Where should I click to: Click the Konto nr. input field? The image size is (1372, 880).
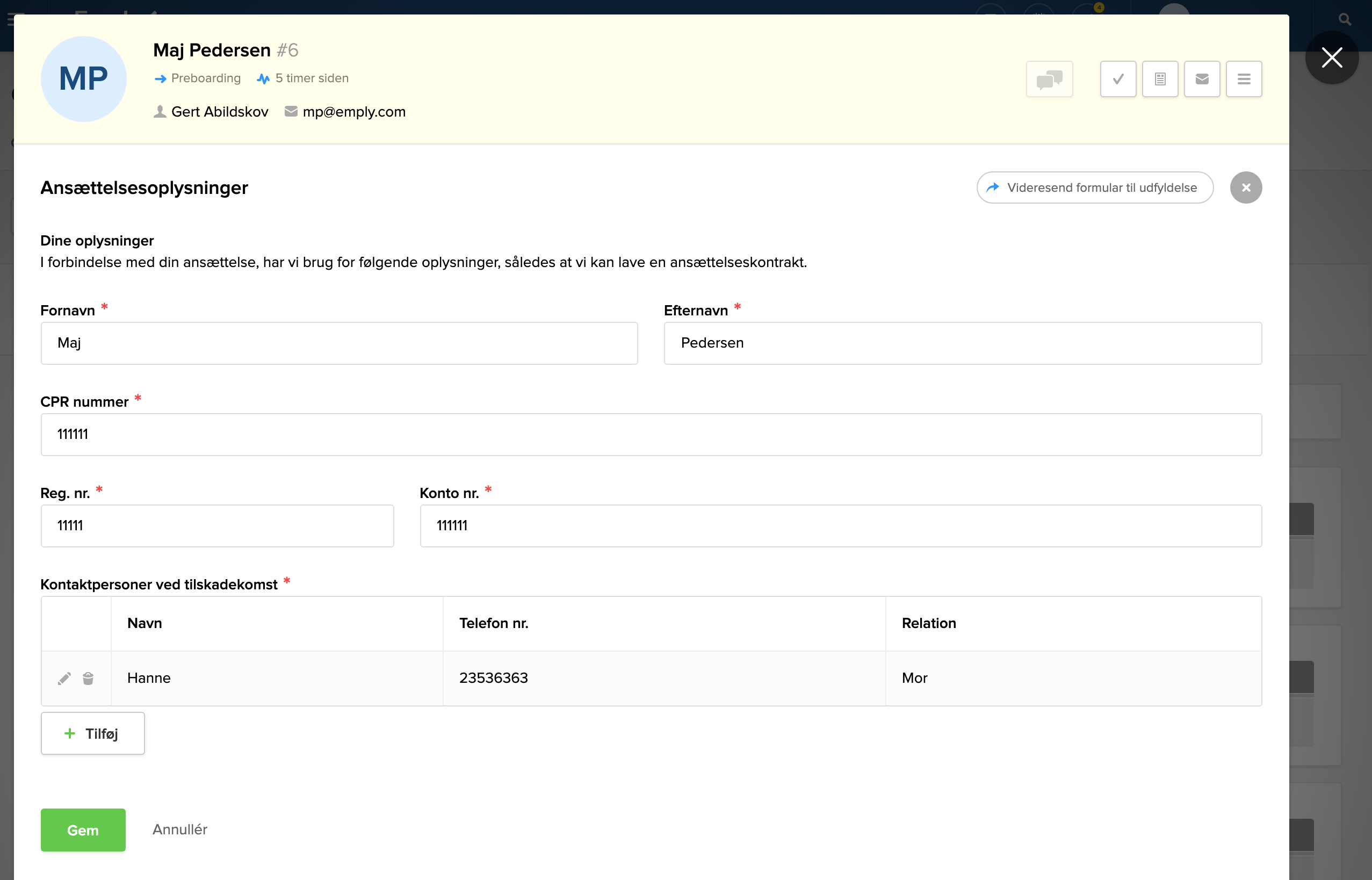pos(841,526)
